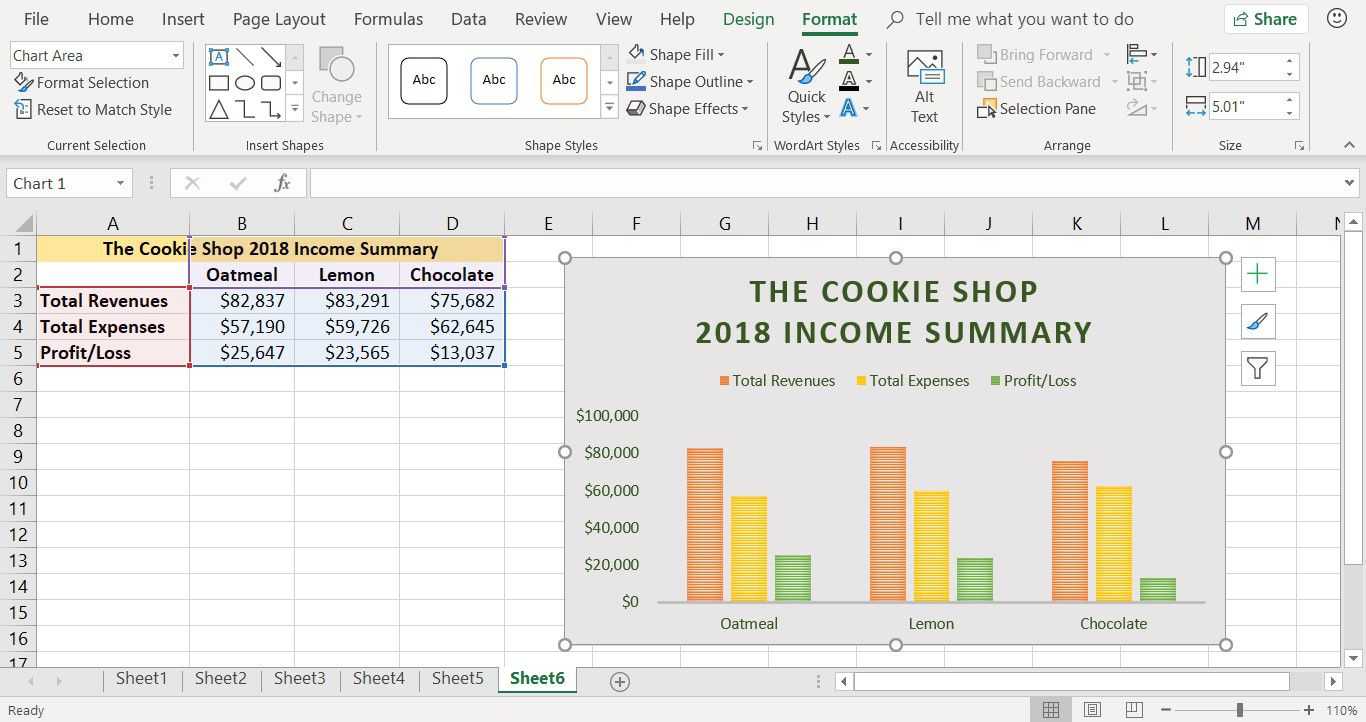Click the Select All corner triangle
The image size is (1366, 722).
[24, 224]
